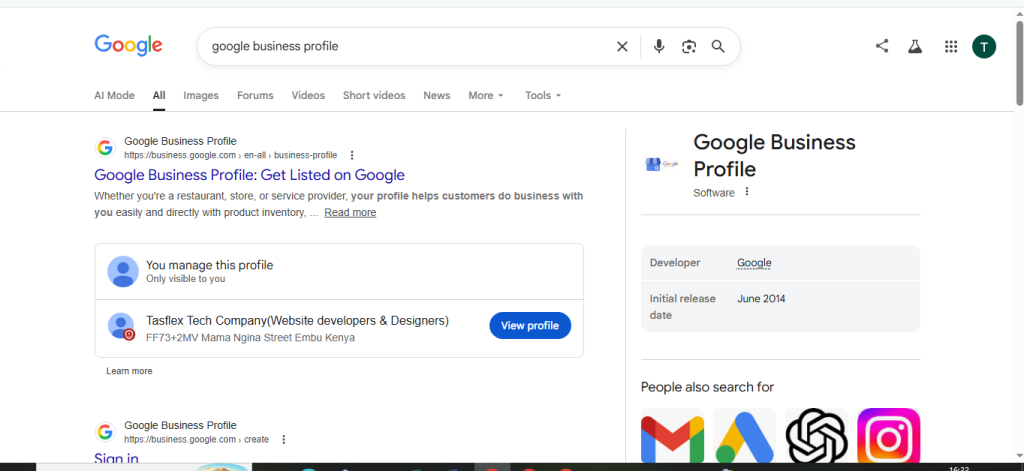Switch to Forums tab

coord(255,95)
